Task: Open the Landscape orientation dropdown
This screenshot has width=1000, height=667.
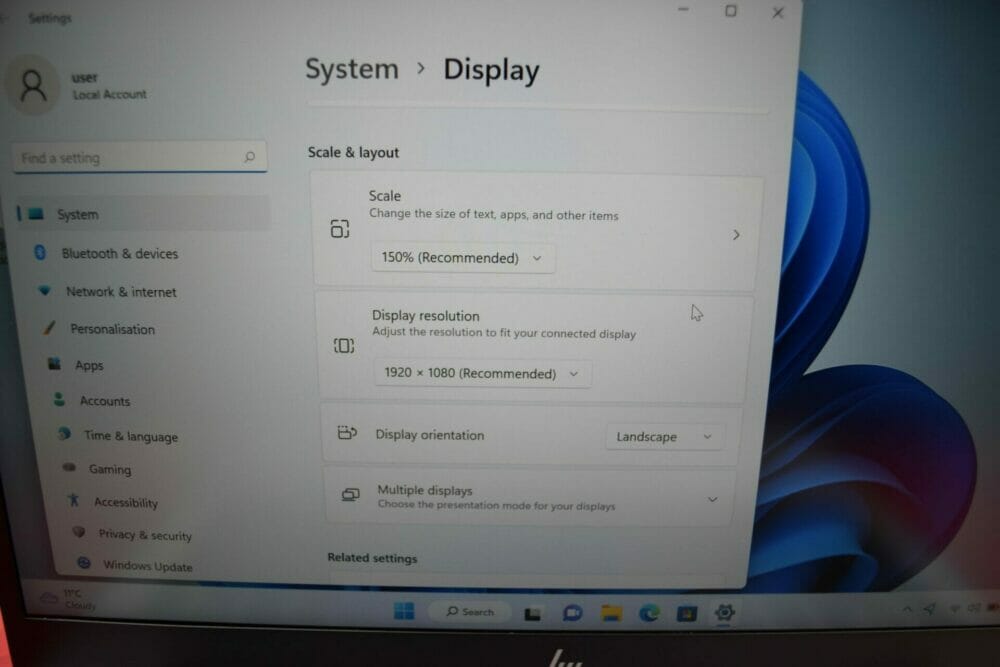Action: (664, 437)
